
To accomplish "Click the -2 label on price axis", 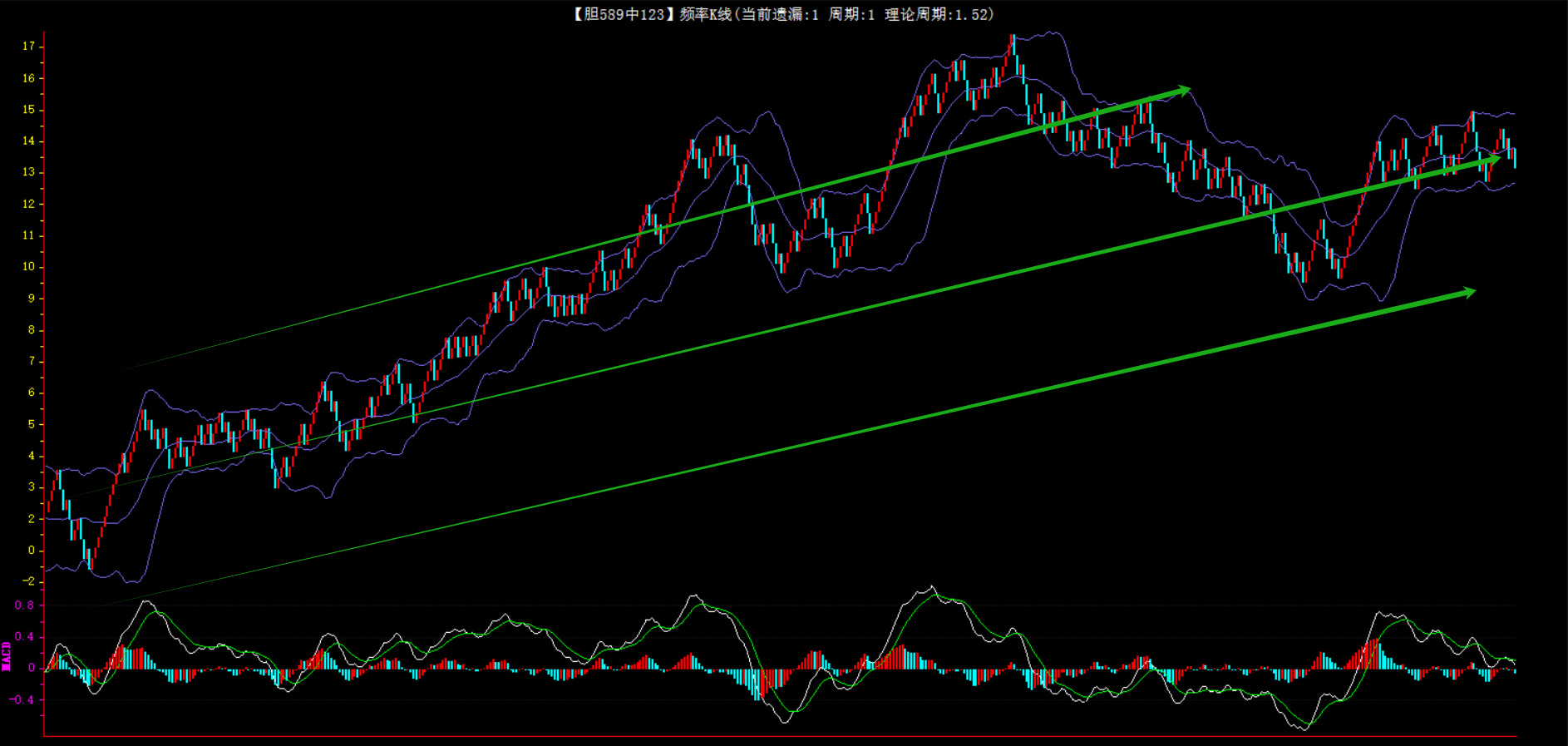I will tap(29, 581).
